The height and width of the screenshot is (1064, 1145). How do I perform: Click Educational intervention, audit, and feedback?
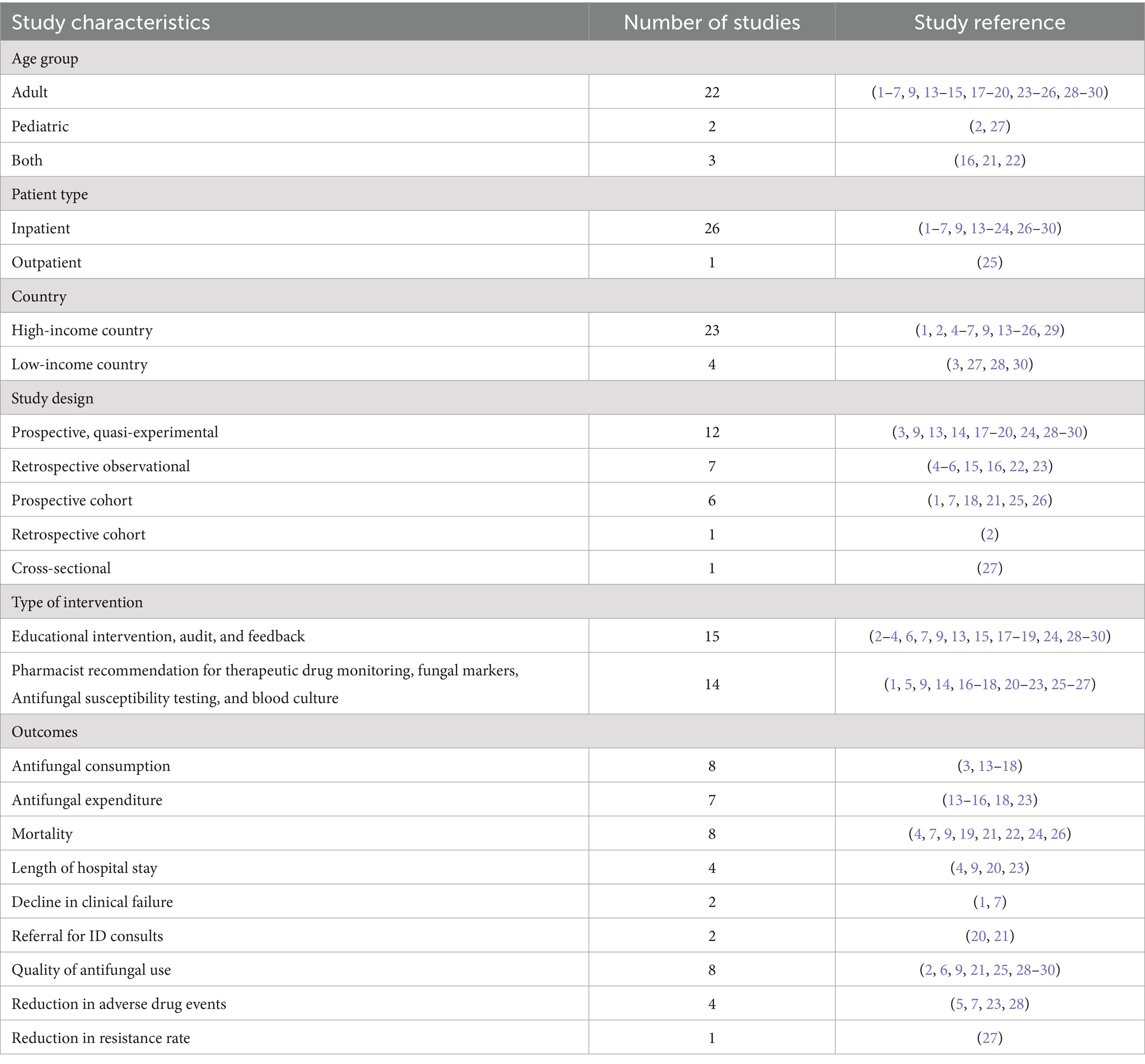tap(158, 636)
